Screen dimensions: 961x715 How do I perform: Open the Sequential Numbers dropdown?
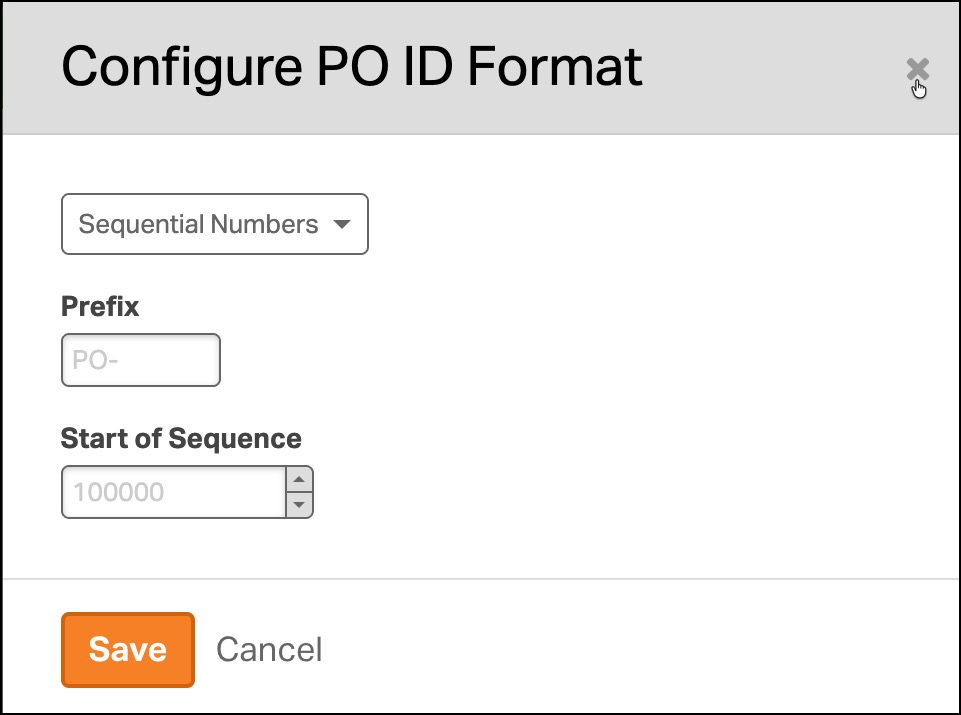215,224
